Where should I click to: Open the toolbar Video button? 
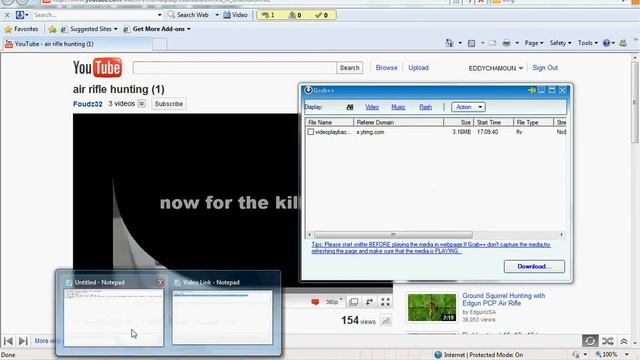(235, 15)
